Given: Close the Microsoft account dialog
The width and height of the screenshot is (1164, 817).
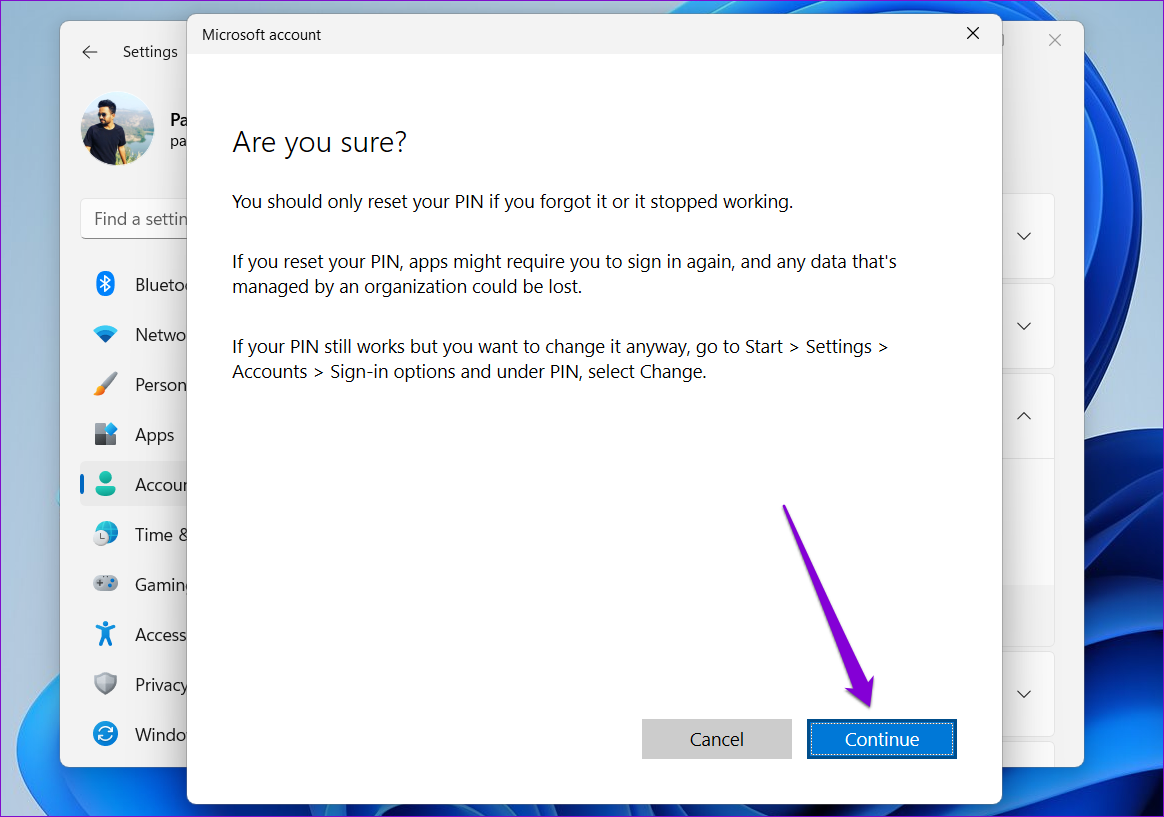Looking at the screenshot, I should click(x=972, y=33).
